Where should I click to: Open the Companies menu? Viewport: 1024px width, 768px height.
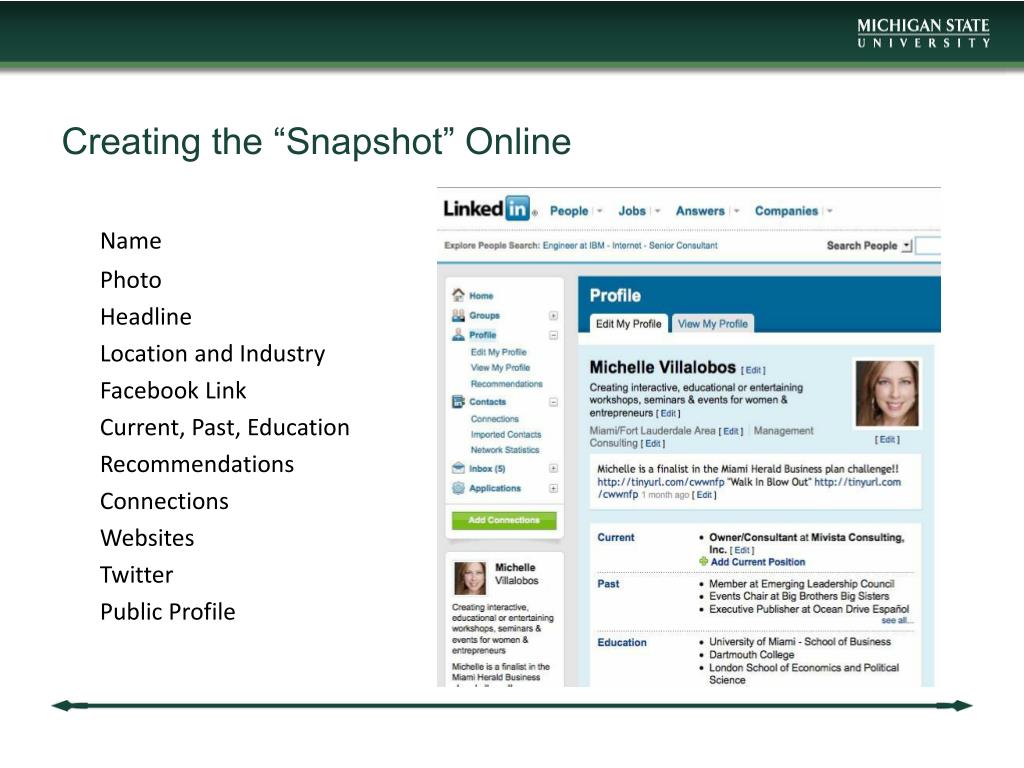click(x=786, y=211)
